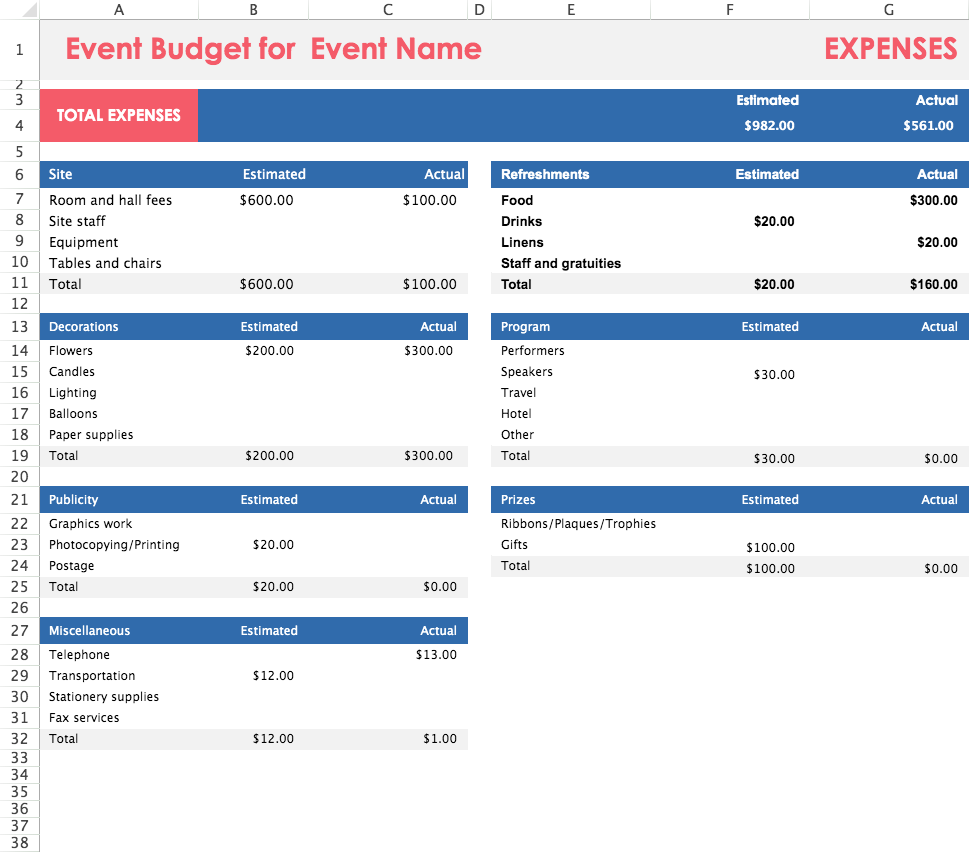Select row header 27
Image resolution: width=969 pixels, height=852 pixels.
pos(19,630)
